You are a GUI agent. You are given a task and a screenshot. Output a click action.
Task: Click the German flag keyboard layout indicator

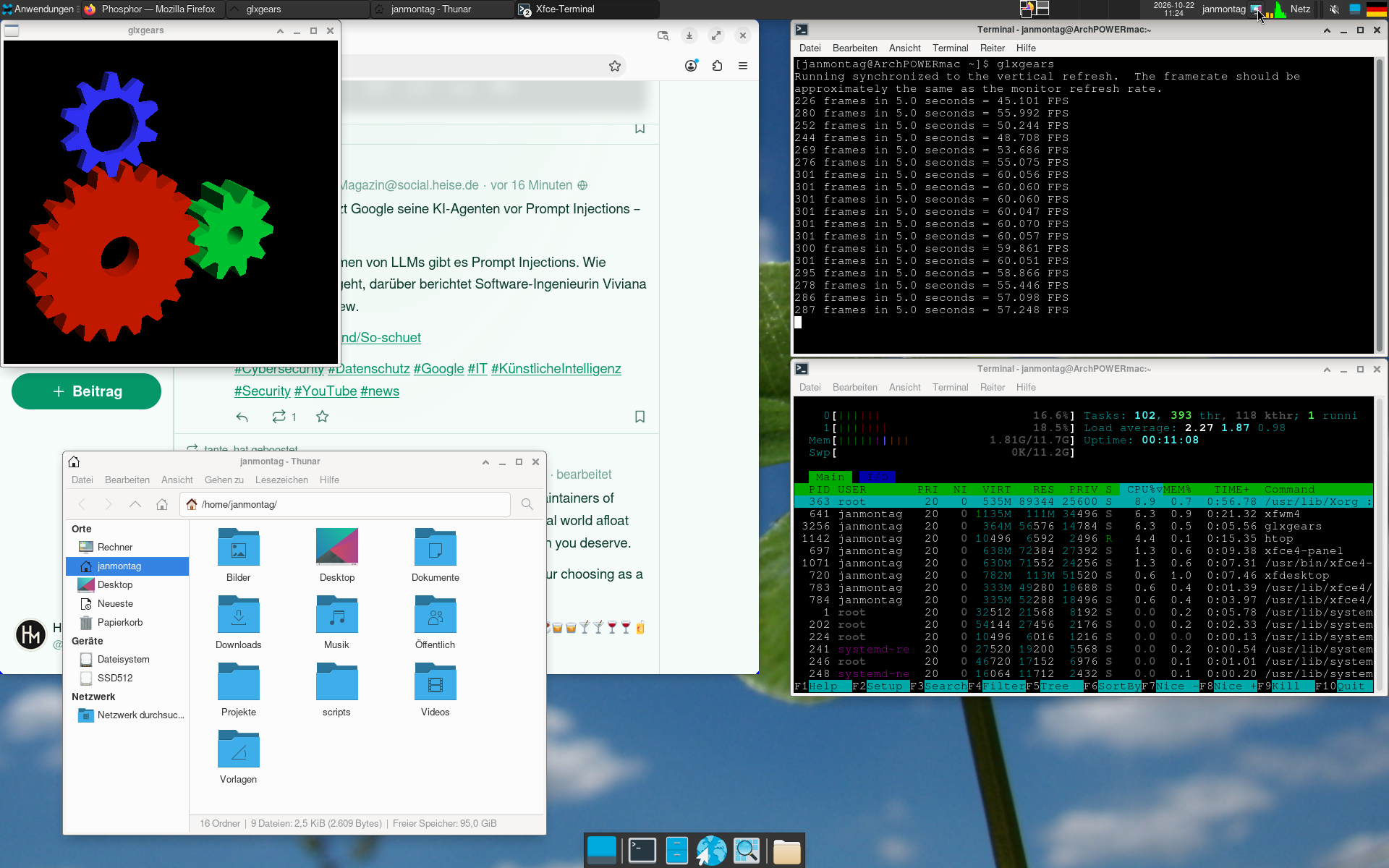pyautogui.click(x=1377, y=9)
